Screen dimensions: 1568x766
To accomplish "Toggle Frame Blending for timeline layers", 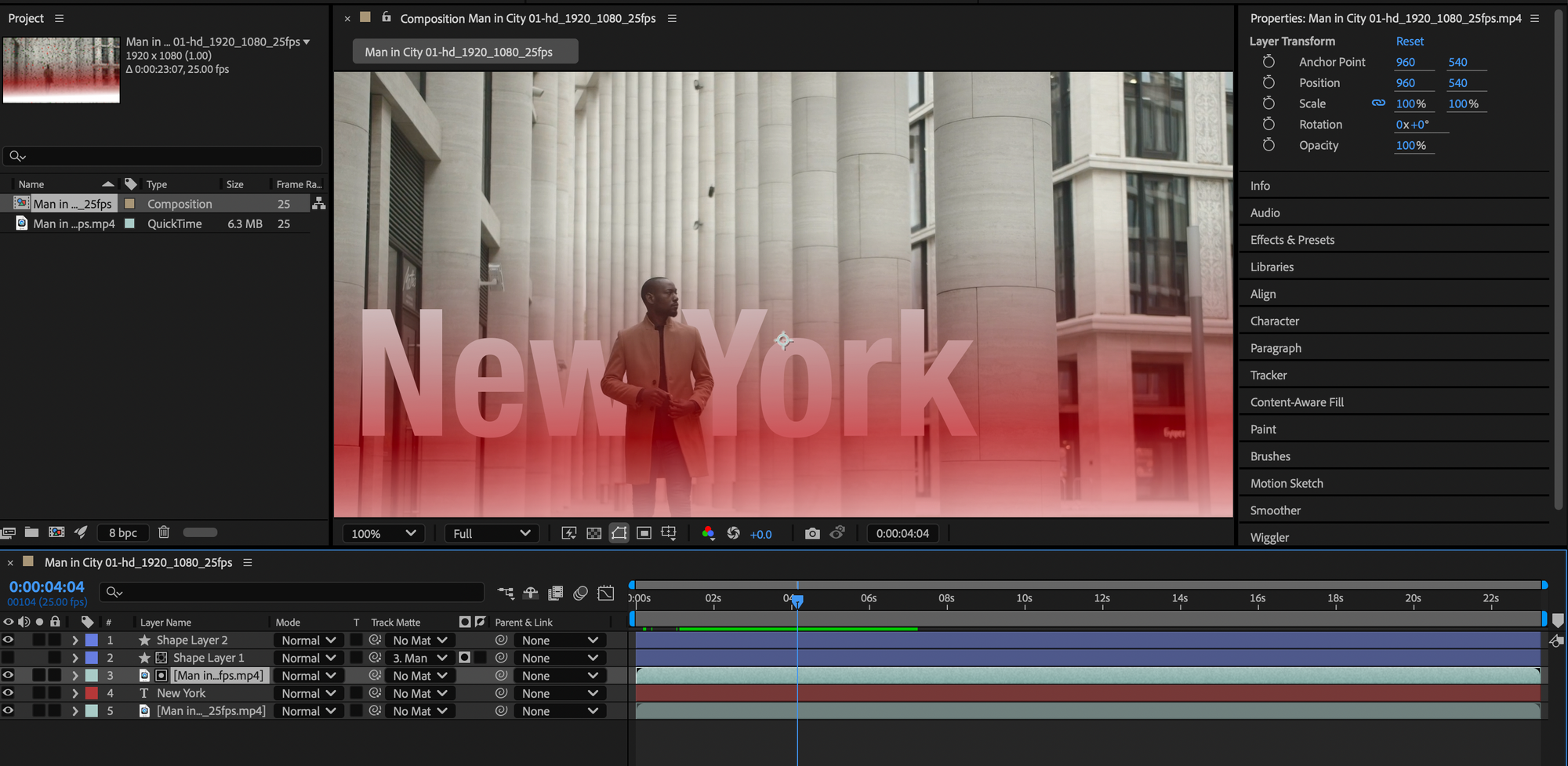I will (x=555, y=593).
